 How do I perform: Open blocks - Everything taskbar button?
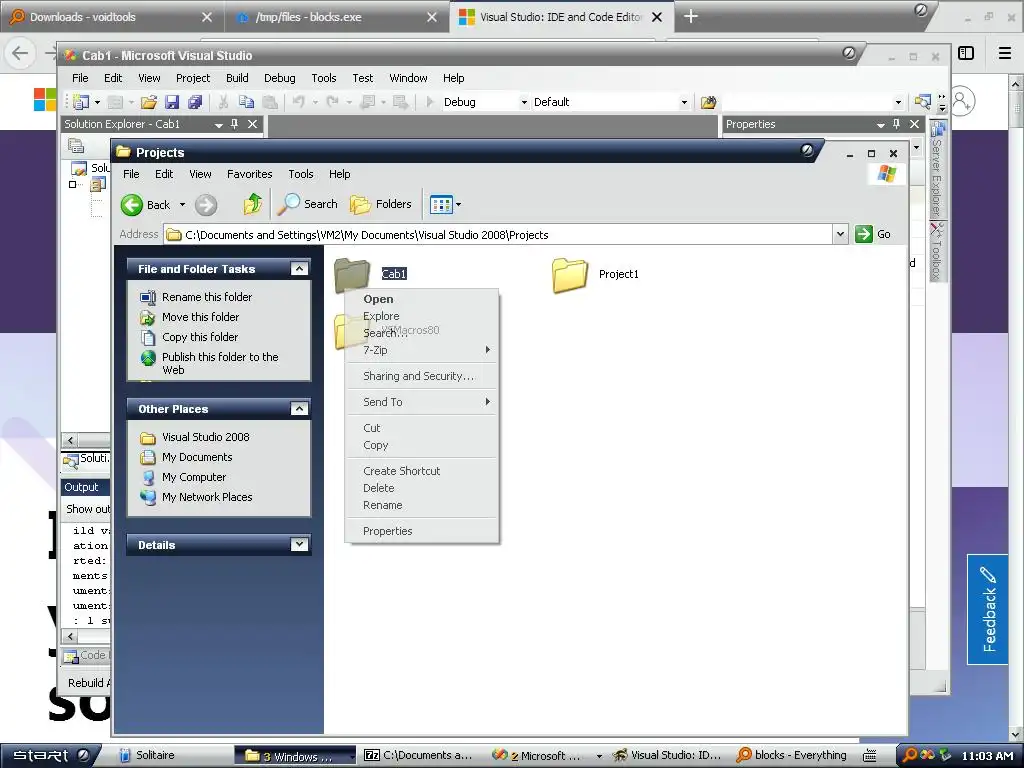coord(792,756)
